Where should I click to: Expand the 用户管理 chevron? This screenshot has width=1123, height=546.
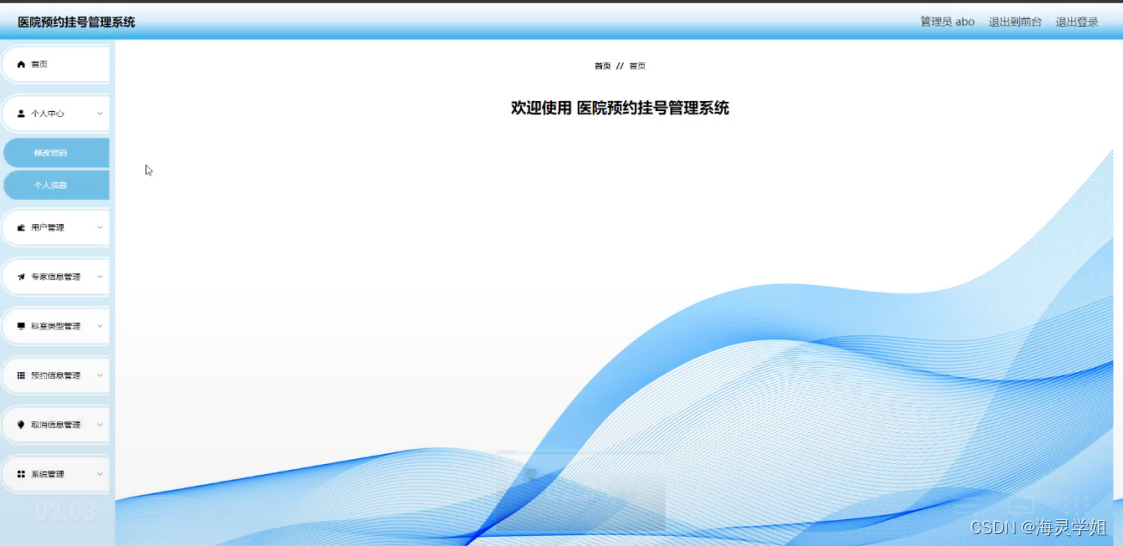(100, 227)
